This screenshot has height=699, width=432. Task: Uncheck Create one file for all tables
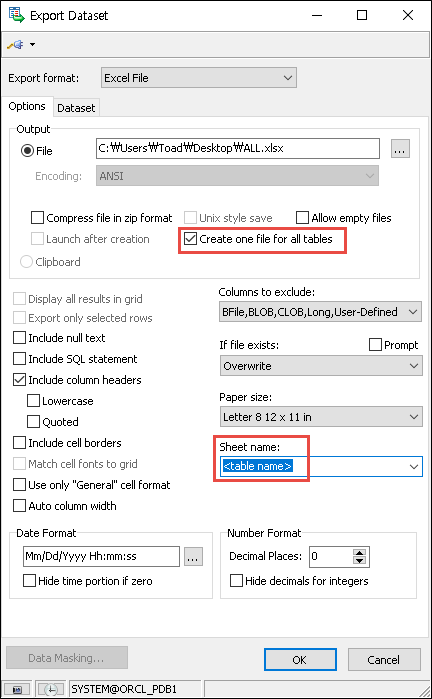[x=191, y=239]
